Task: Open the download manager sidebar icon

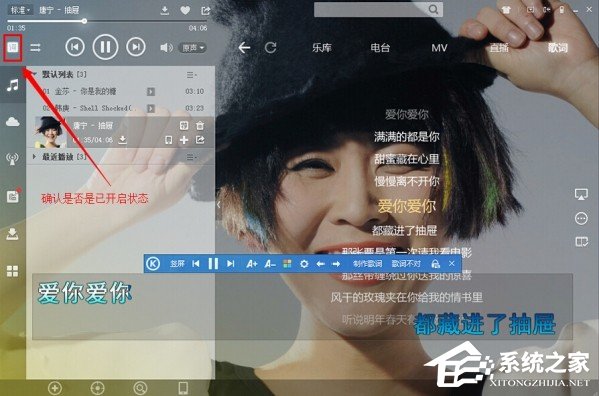Action: click(x=13, y=233)
